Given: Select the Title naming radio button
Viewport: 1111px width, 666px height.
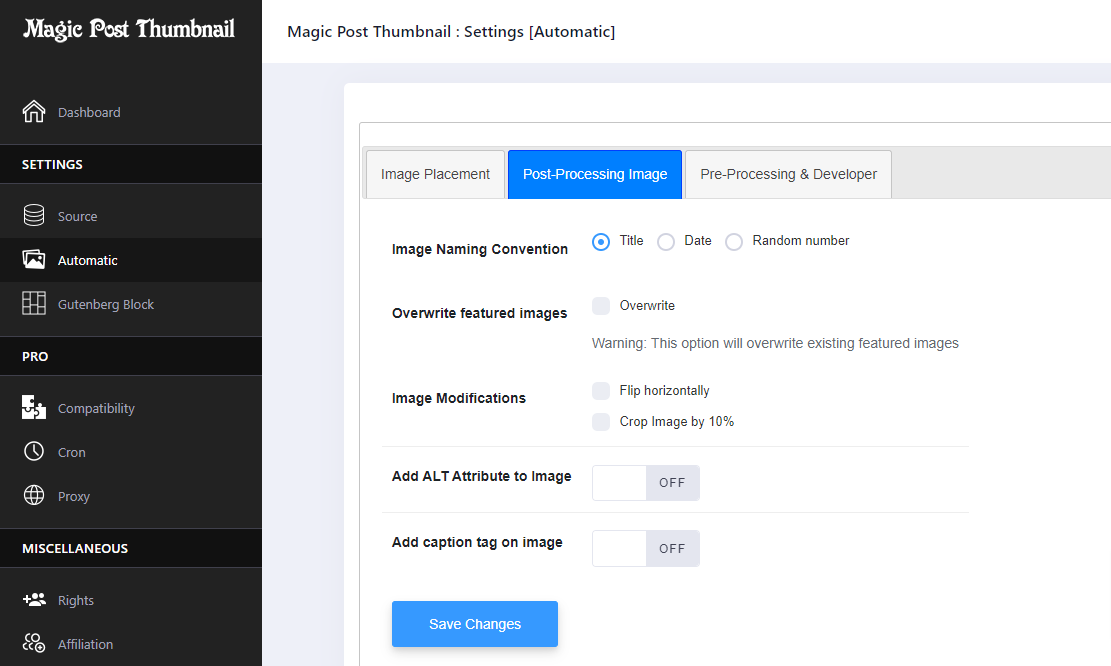Looking at the screenshot, I should coord(601,242).
